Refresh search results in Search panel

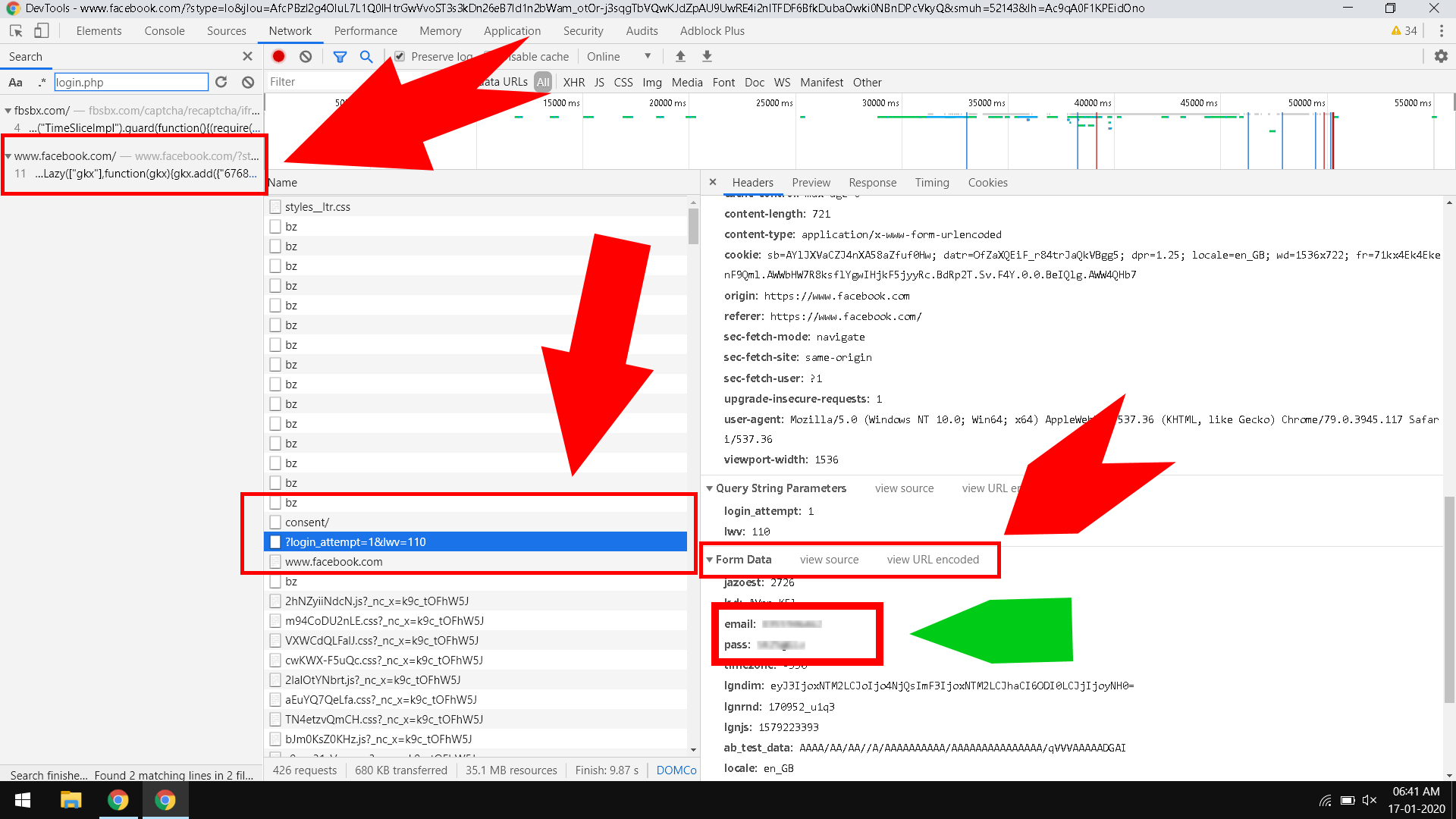[221, 82]
